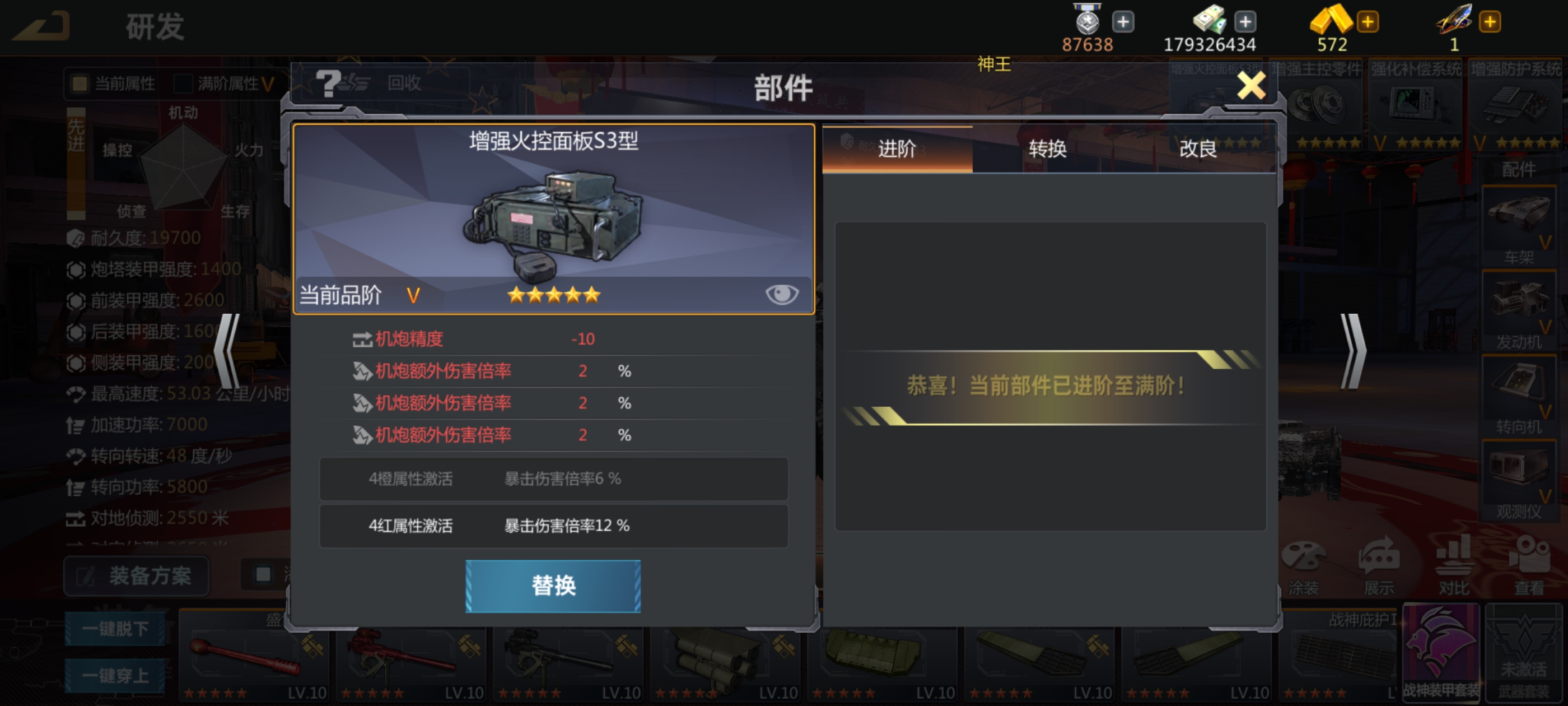Click the back arrow beside 研发

coord(41,26)
